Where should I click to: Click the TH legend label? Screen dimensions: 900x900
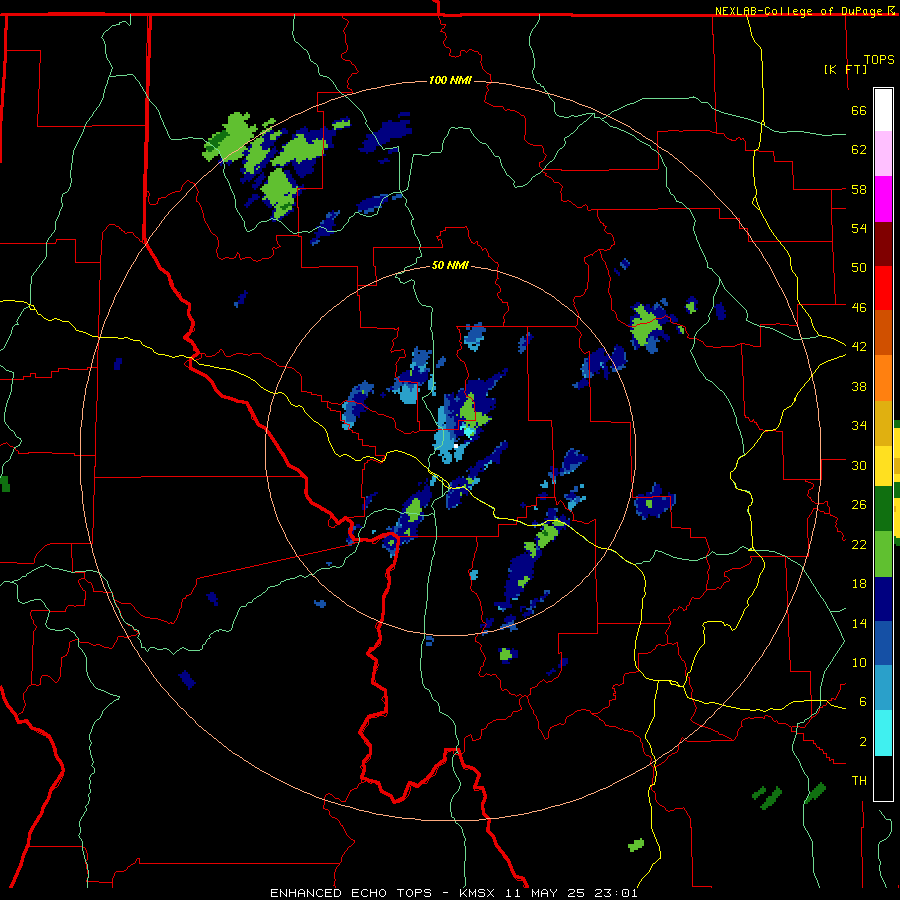[859, 780]
